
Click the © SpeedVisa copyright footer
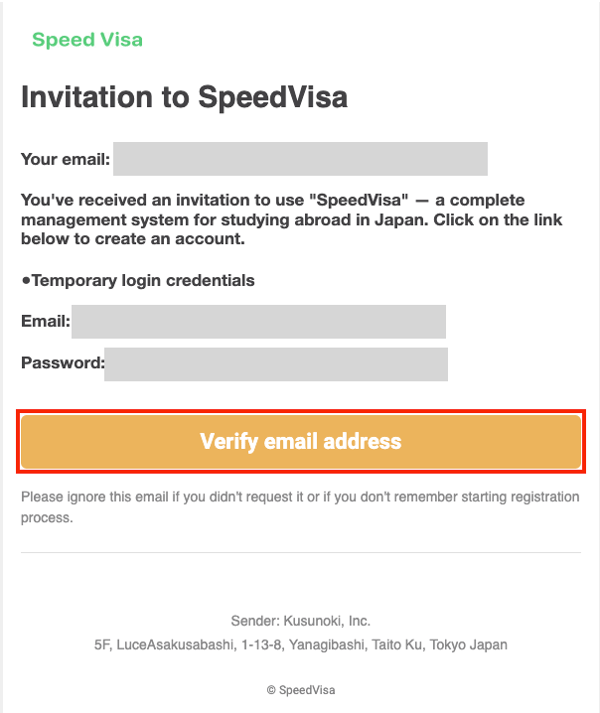[301, 690]
